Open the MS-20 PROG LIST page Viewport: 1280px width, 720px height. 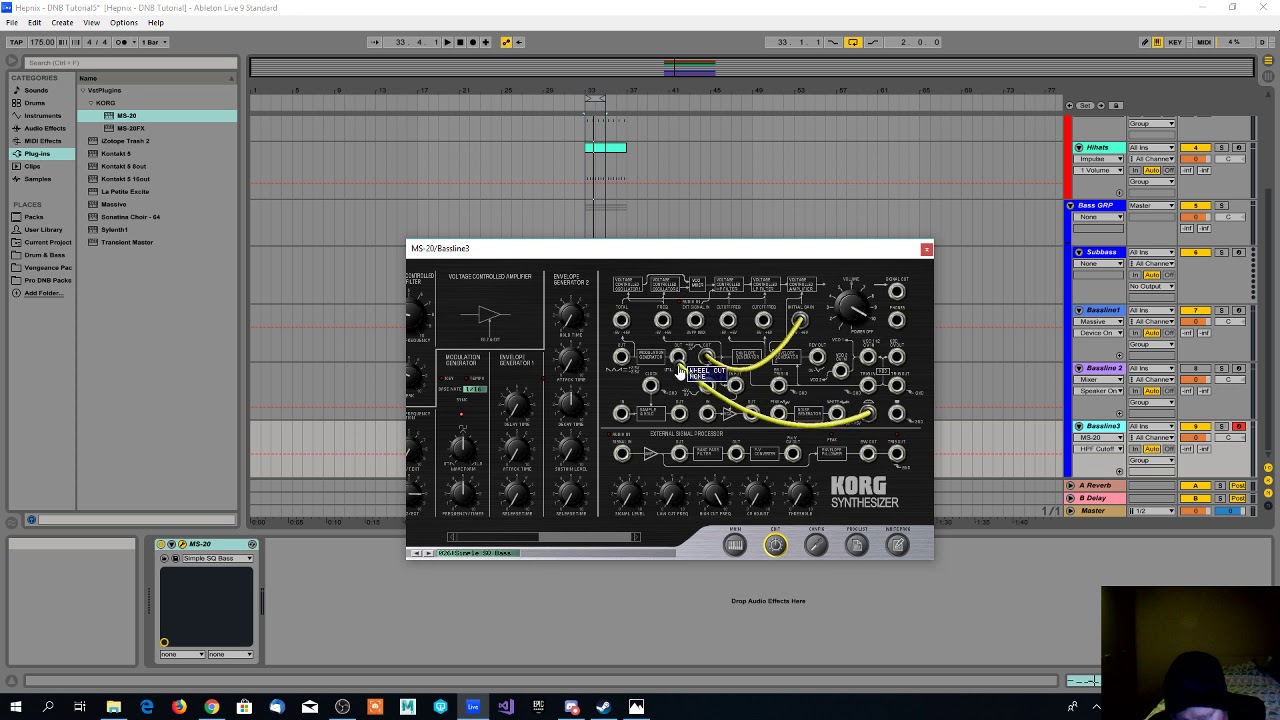856,545
